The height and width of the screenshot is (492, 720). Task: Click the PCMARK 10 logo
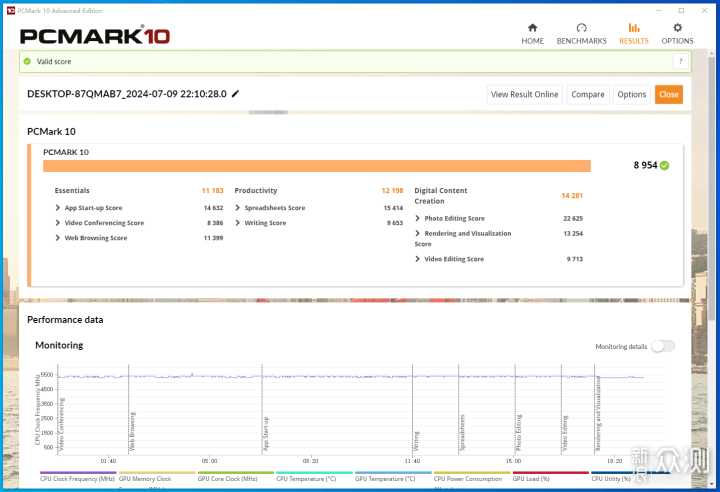coord(95,36)
